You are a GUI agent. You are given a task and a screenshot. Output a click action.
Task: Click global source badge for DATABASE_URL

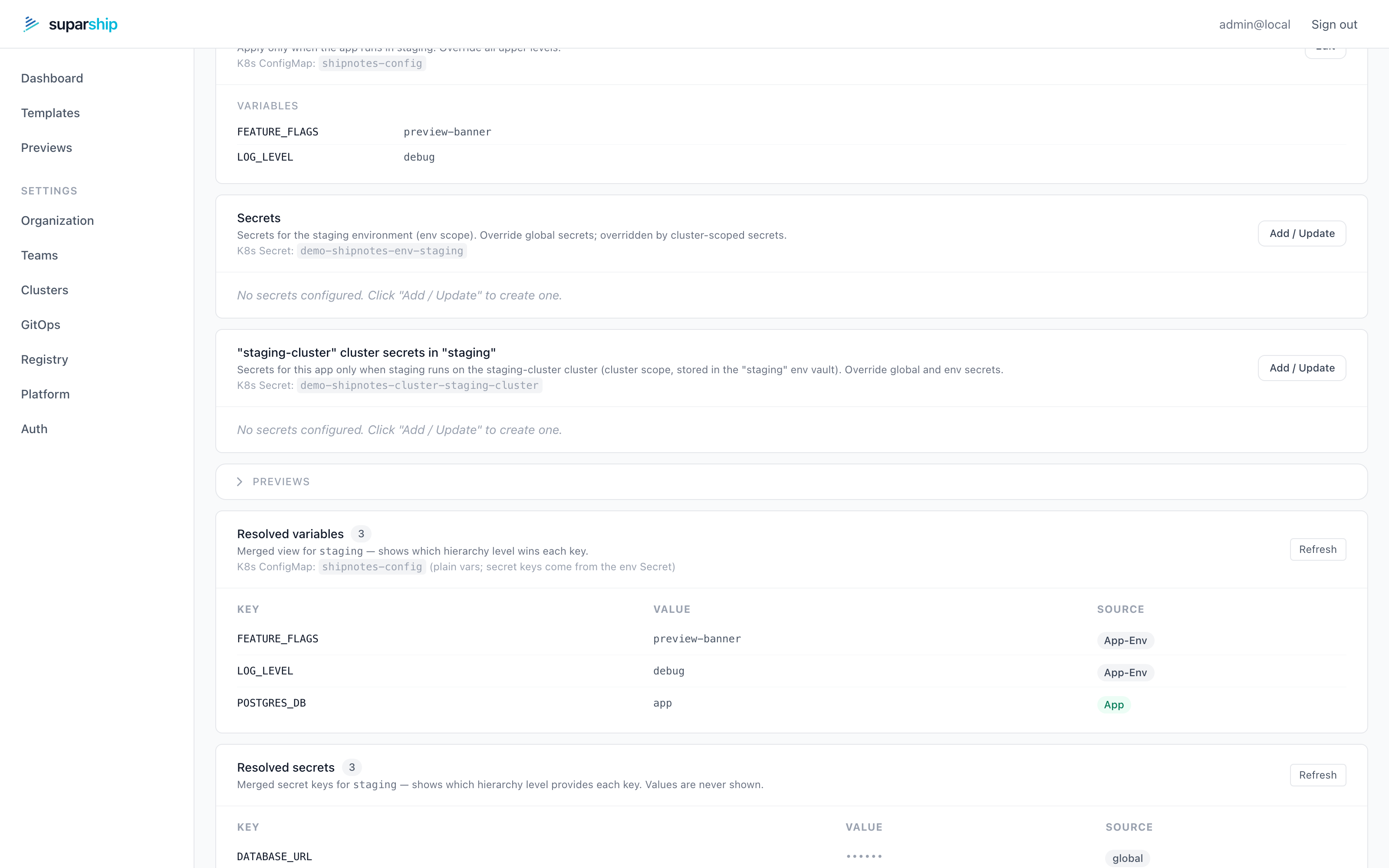(1127, 858)
